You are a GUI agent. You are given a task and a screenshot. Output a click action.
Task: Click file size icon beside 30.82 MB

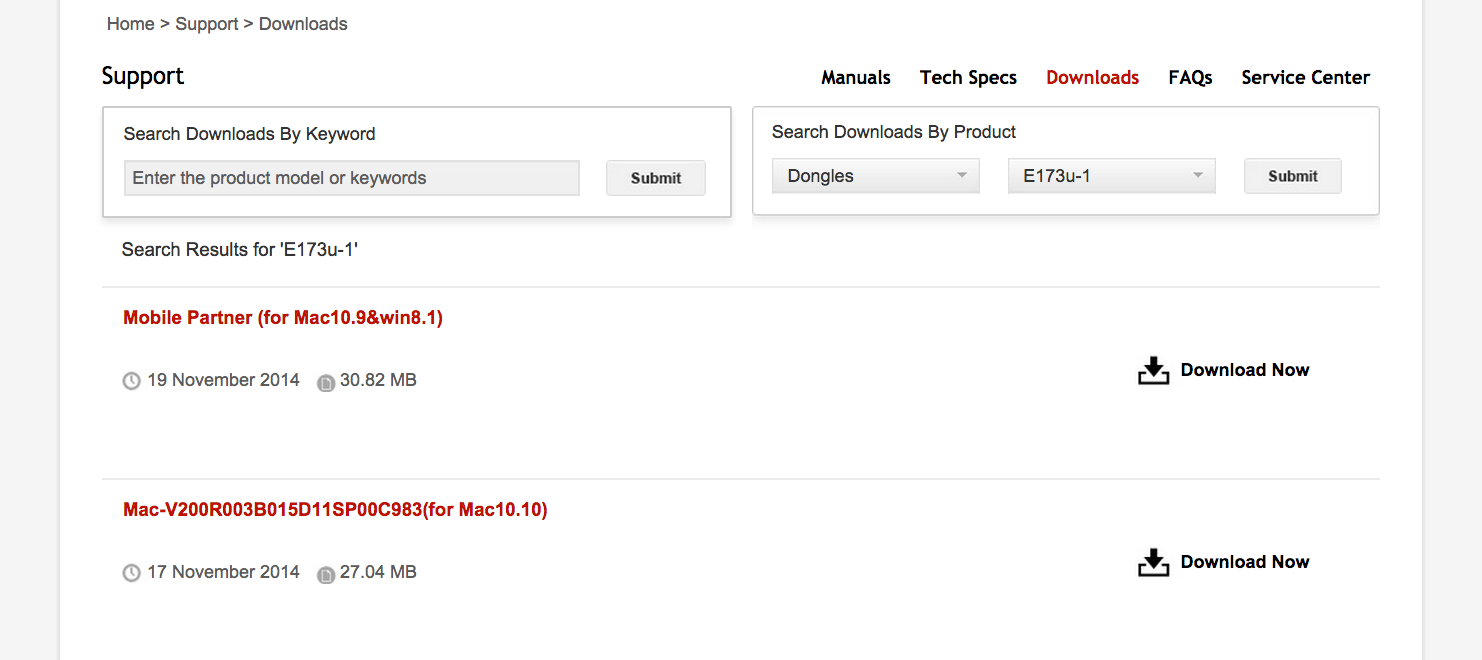(x=325, y=382)
